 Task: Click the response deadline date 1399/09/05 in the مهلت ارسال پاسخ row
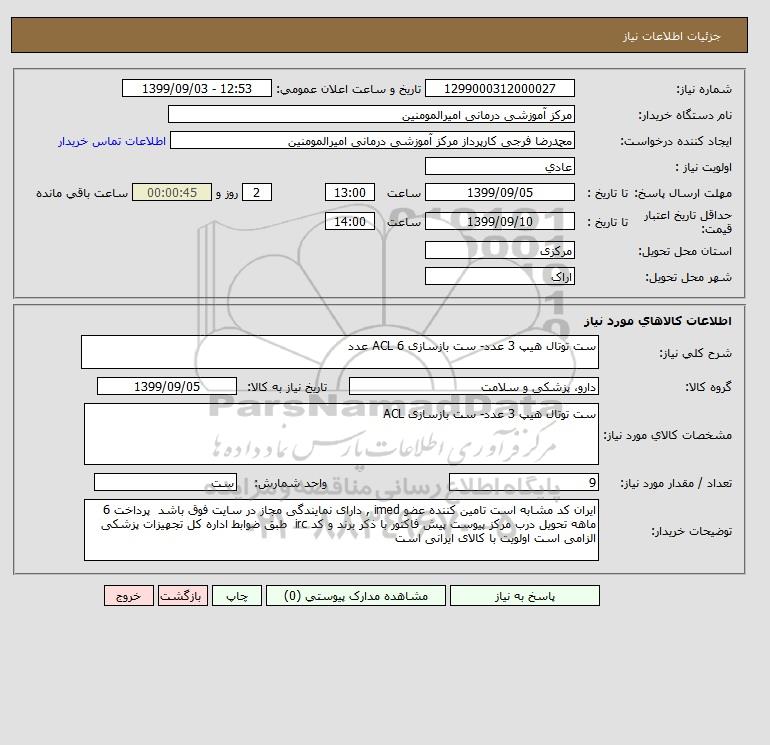pyautogui.click(x=499, y=193)
